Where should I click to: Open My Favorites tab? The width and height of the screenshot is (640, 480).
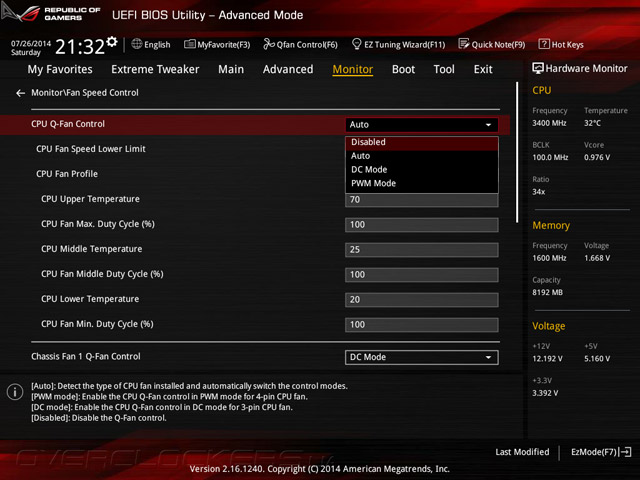click(60, 69)
